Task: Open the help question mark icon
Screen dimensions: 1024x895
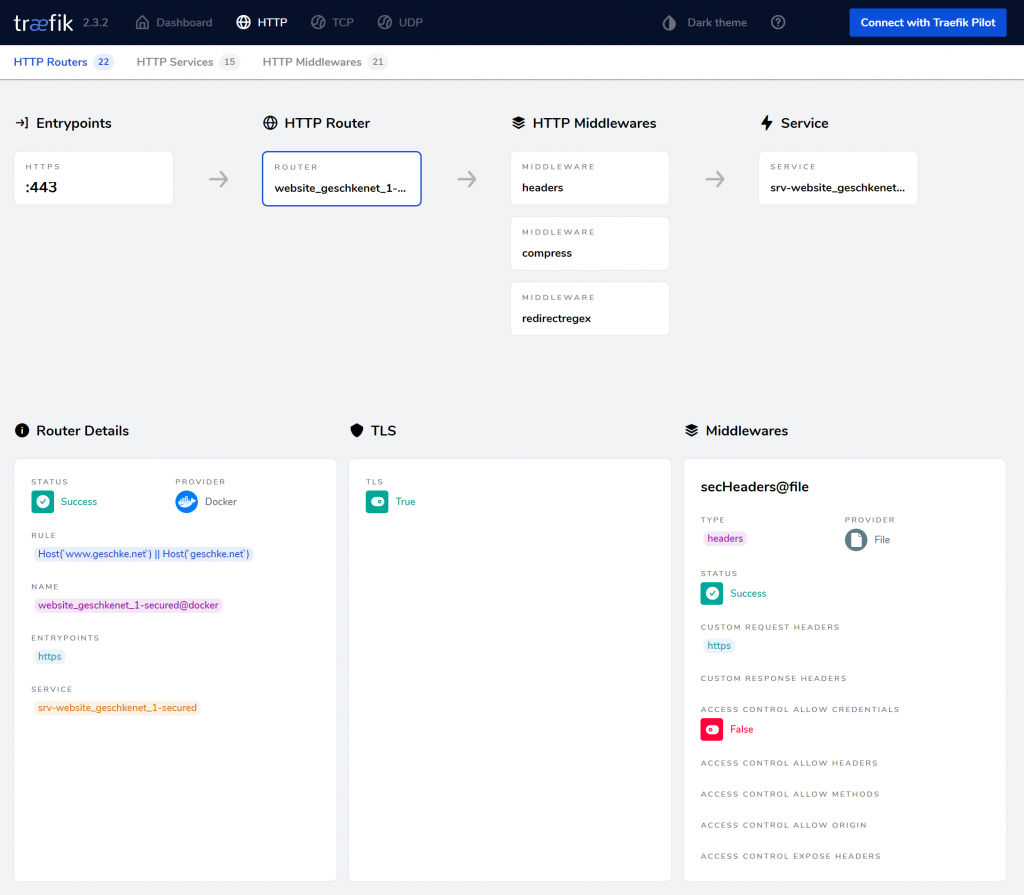Action: click(x=778, y=21)
